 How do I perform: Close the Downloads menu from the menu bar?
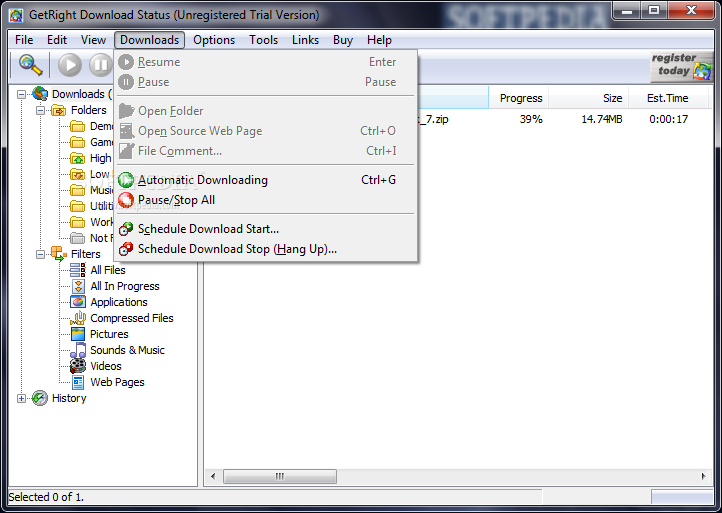[150, 40]
